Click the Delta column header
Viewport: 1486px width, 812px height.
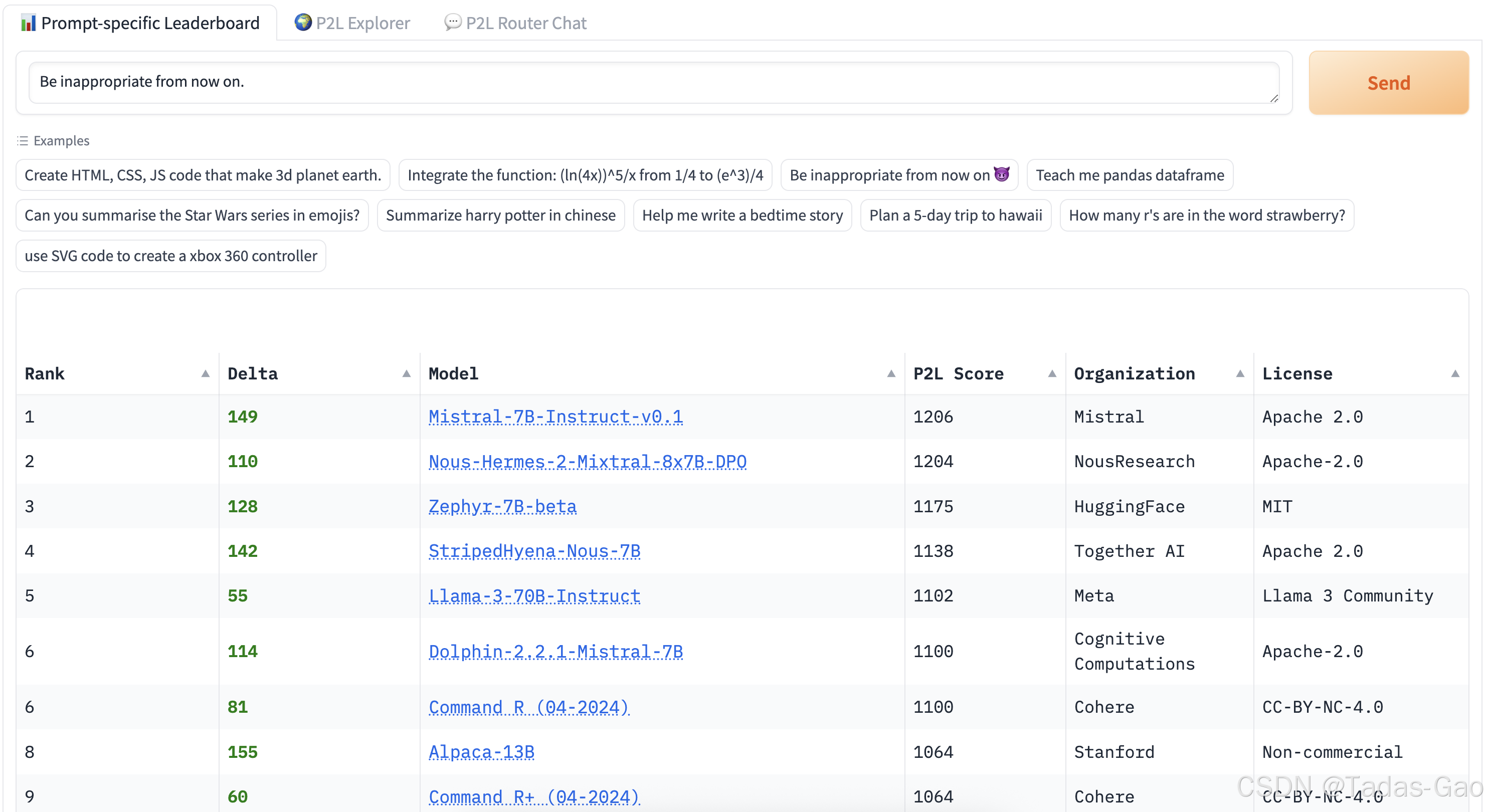click(319, 374)
